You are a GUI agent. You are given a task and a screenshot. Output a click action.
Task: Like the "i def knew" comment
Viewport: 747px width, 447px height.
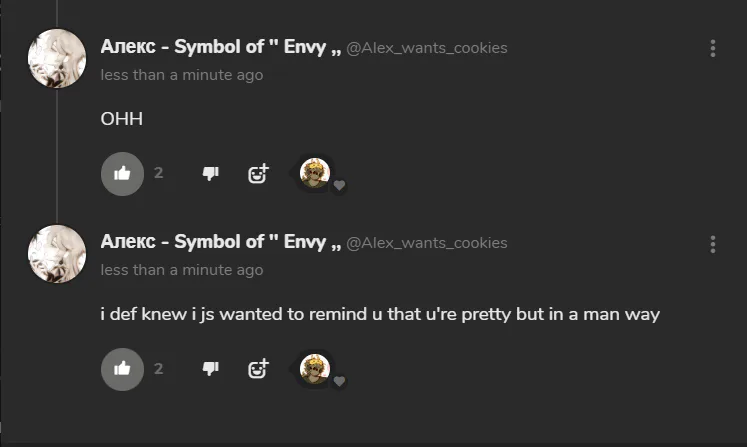[x=122, y=368]
